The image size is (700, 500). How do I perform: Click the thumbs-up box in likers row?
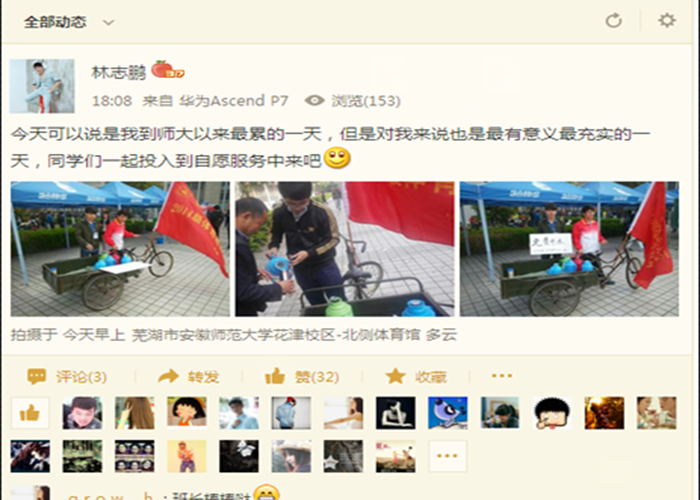[30, 413]
